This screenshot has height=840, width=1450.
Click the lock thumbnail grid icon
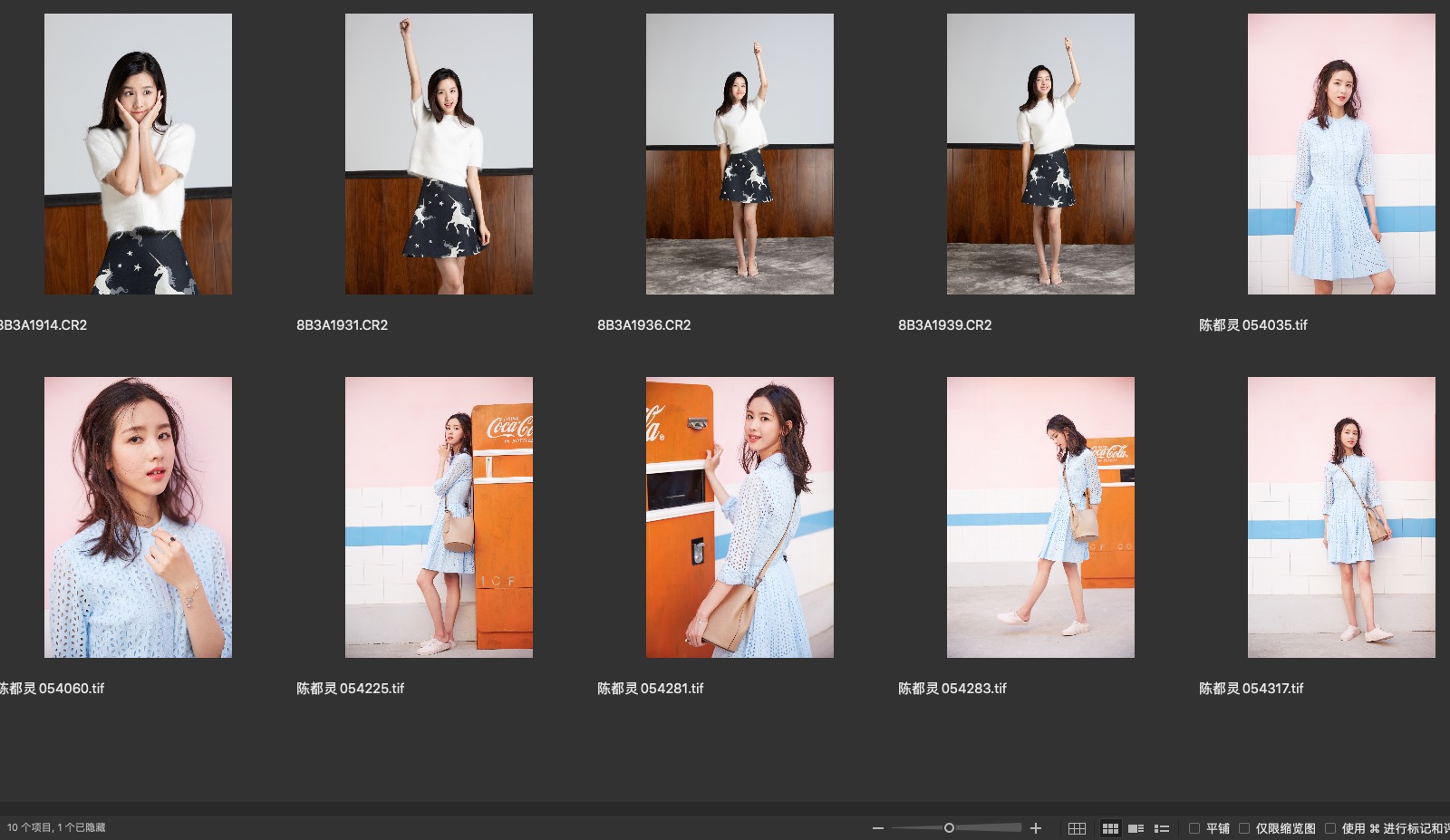(1077, 828)
